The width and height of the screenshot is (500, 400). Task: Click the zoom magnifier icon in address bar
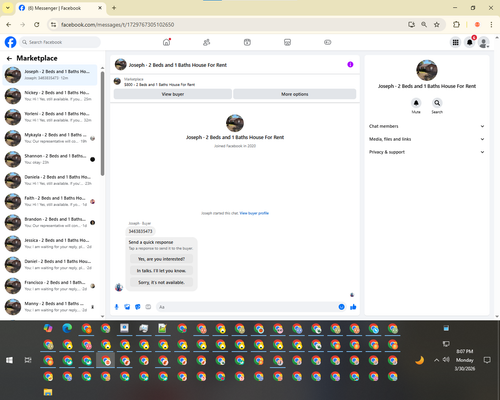point(424,24)
